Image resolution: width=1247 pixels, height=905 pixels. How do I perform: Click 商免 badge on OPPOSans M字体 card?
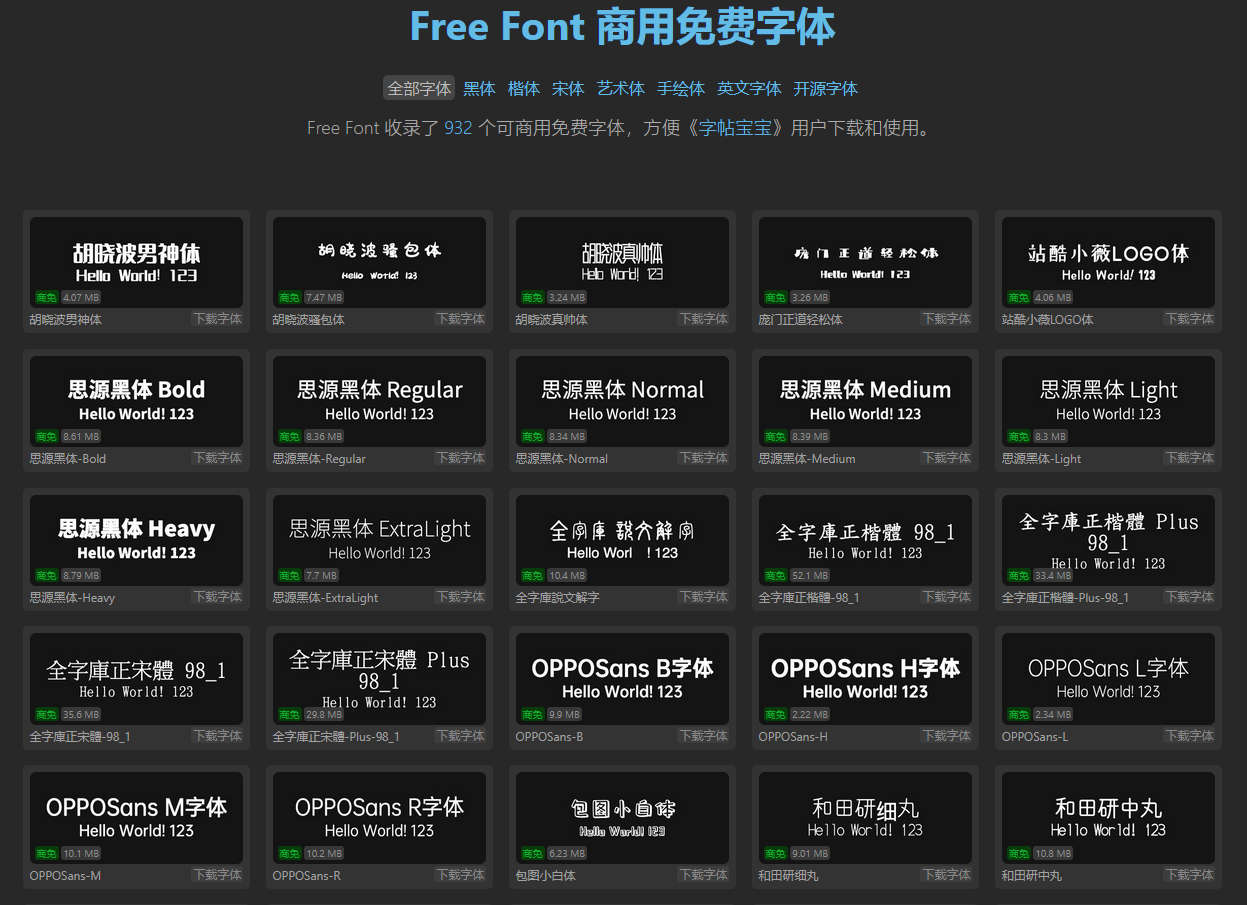pos(46,854)
